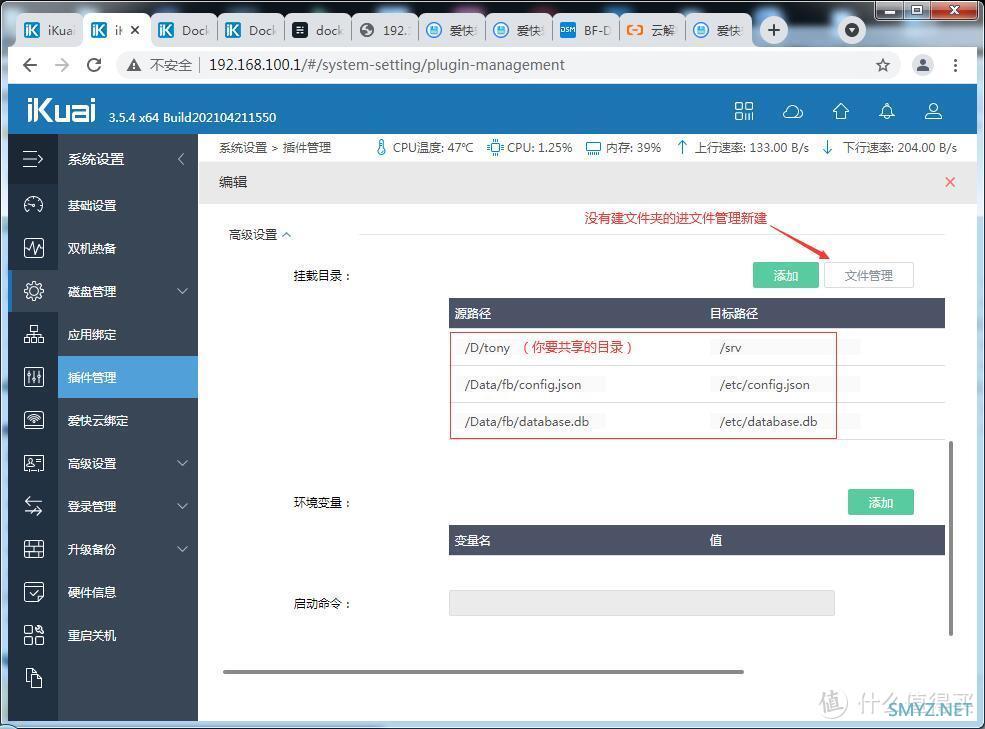Click the wireless router sidebar icon
The width and height of the screenshot is (985, 729).
(33, 420)
